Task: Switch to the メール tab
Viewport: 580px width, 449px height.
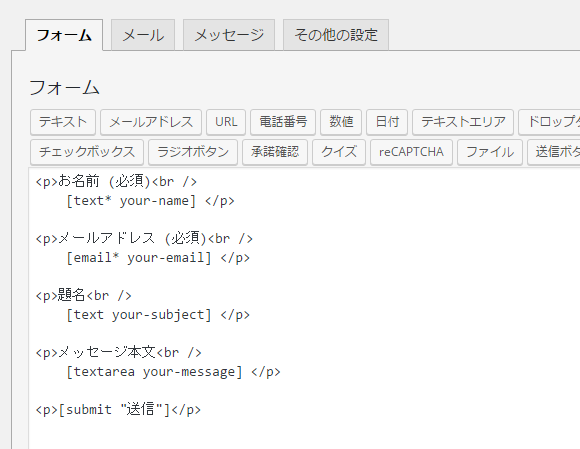Action: coord(143,35)
